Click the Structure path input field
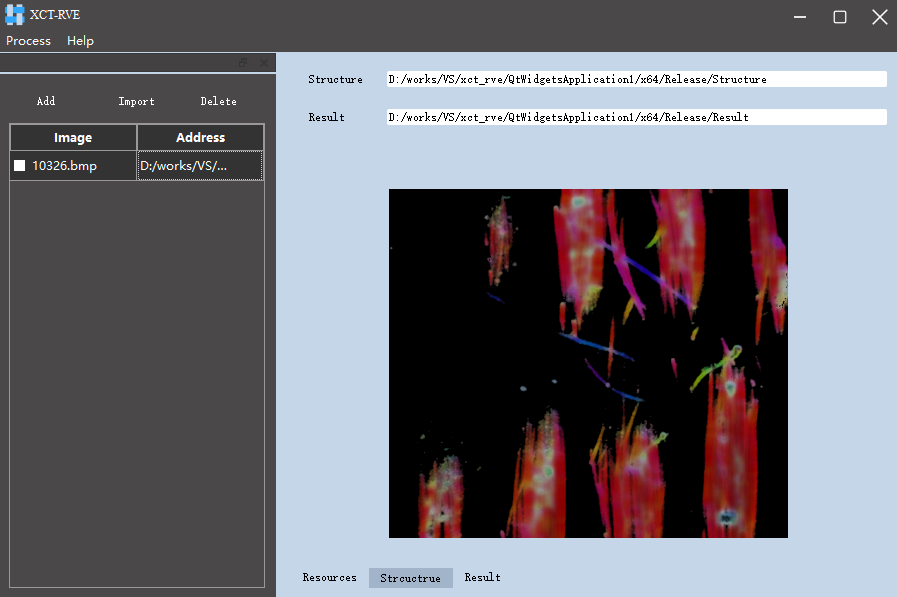The height and width of the screenshot is (597, 897). pyautogui.click(x=636, y=79)
